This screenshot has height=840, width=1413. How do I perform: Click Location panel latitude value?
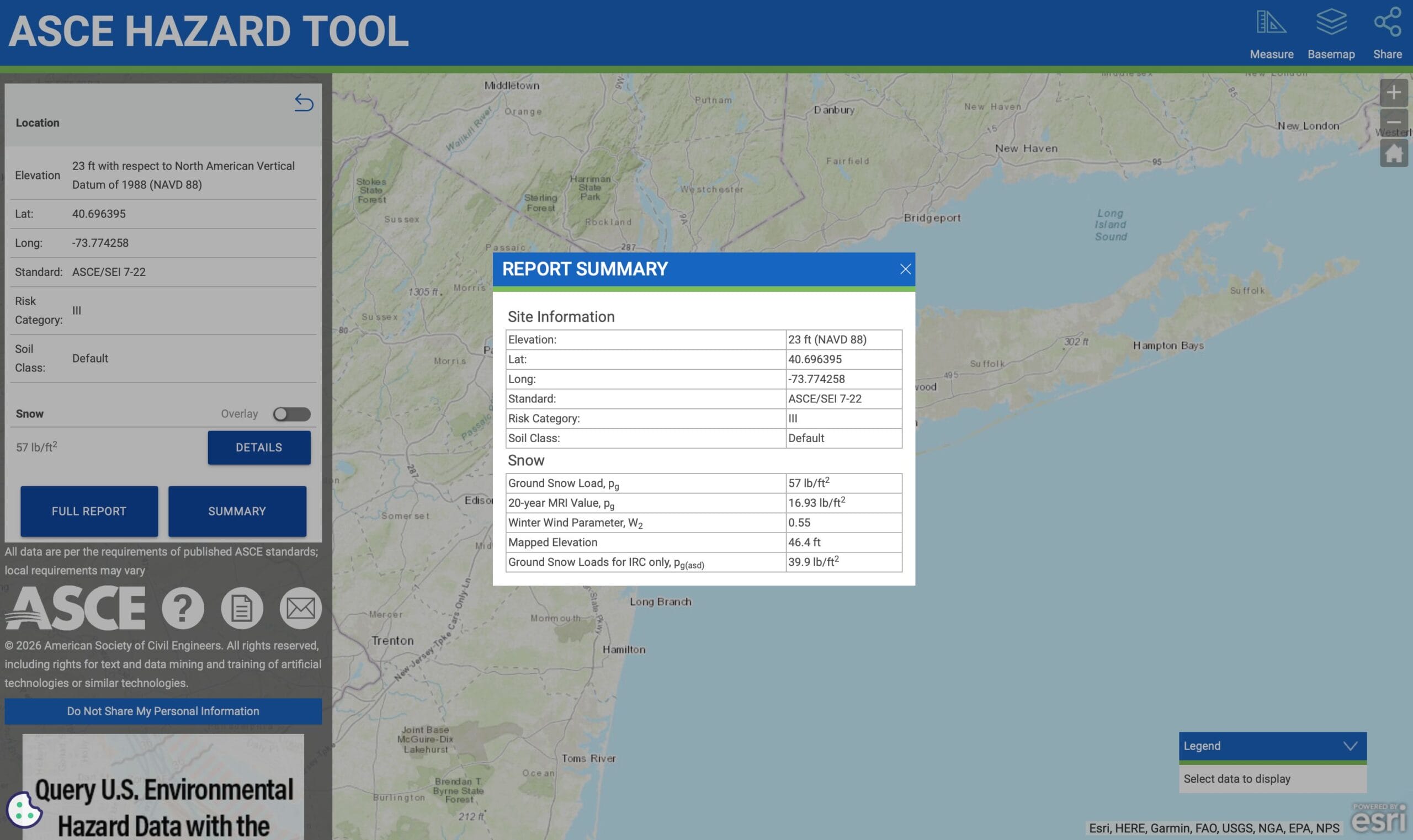click(x=98, y=214)
